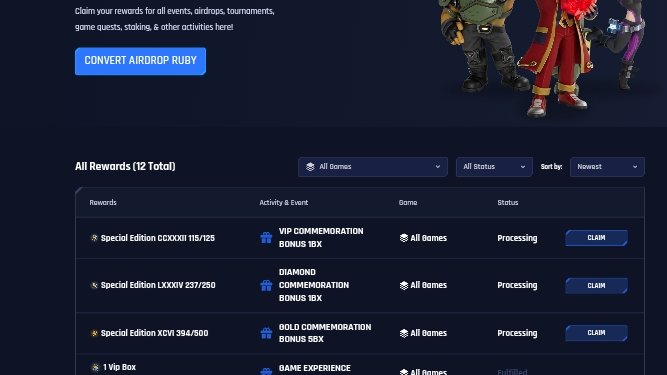The height and width of the screenshot is (375, 667).
Task: Select the Special Edition XCVI 394/500 text
Action: [x=154, y=333]
